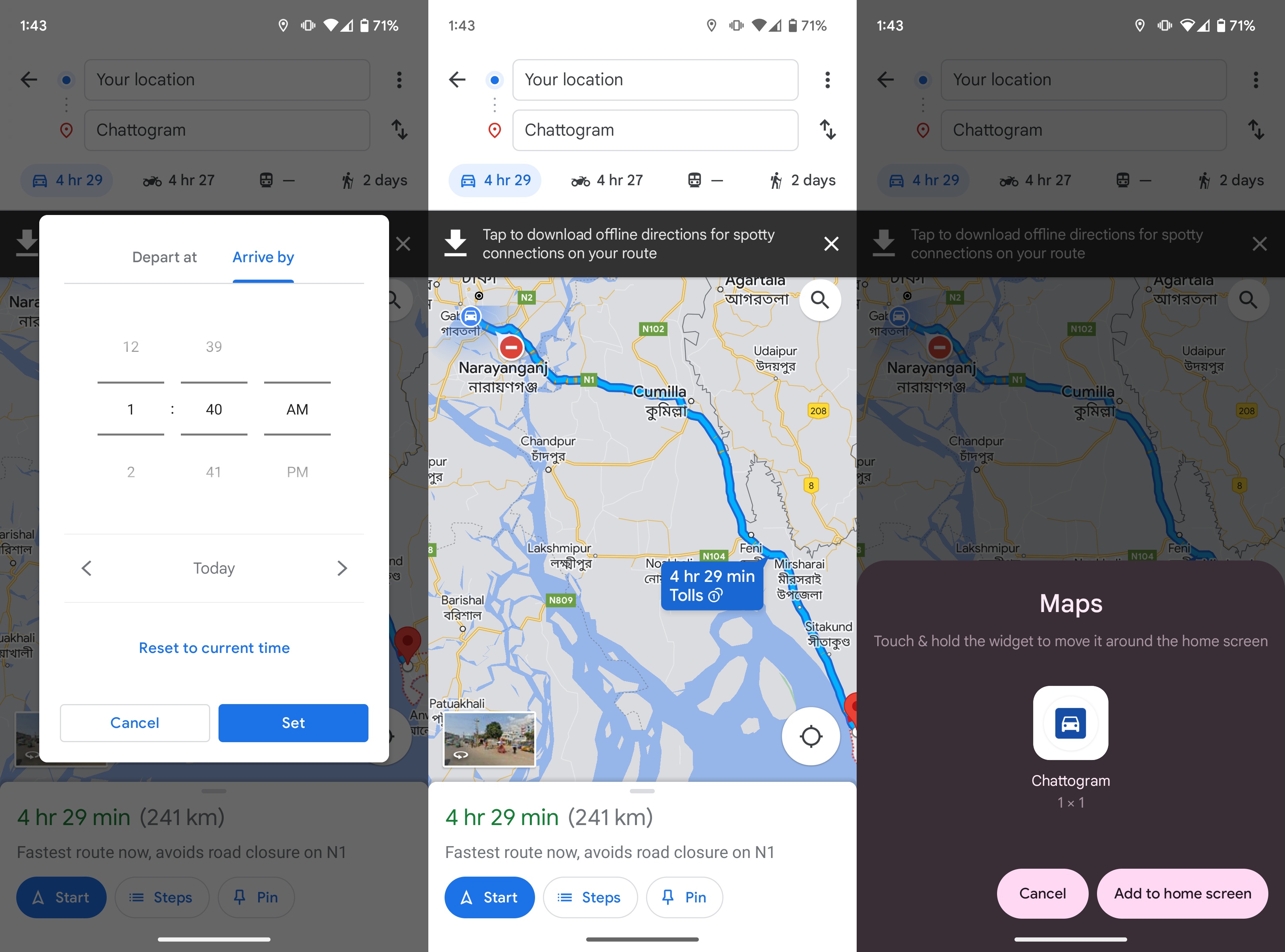
Task: Tap forward arrow to change date
Action: tap(343, 568)
